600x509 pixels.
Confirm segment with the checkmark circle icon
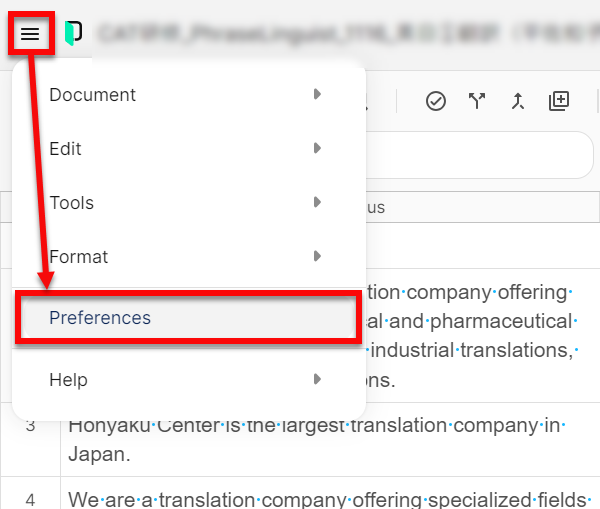coord(436,101)
